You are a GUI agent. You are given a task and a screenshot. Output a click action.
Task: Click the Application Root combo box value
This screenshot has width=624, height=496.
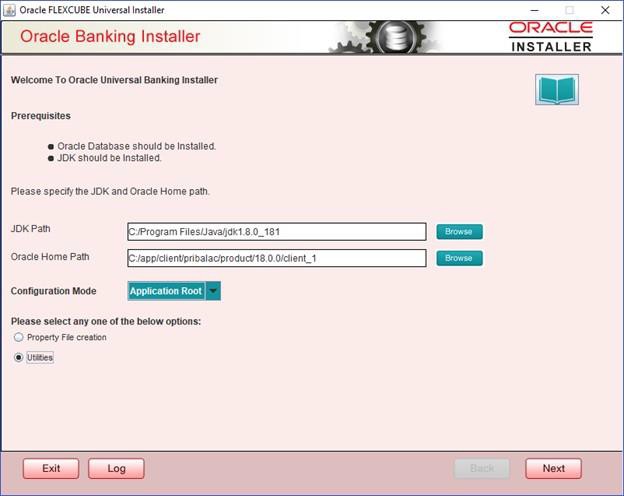[166, 291]
